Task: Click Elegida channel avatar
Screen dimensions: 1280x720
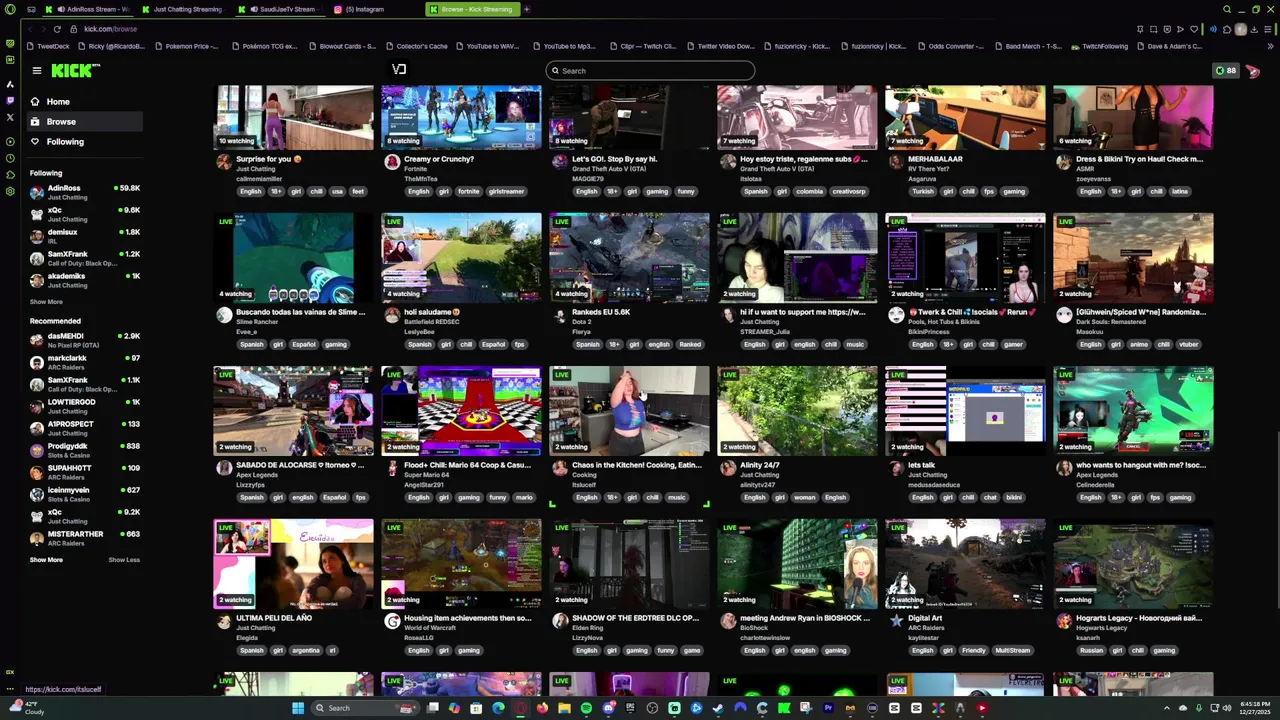Action: click(224, 620)
